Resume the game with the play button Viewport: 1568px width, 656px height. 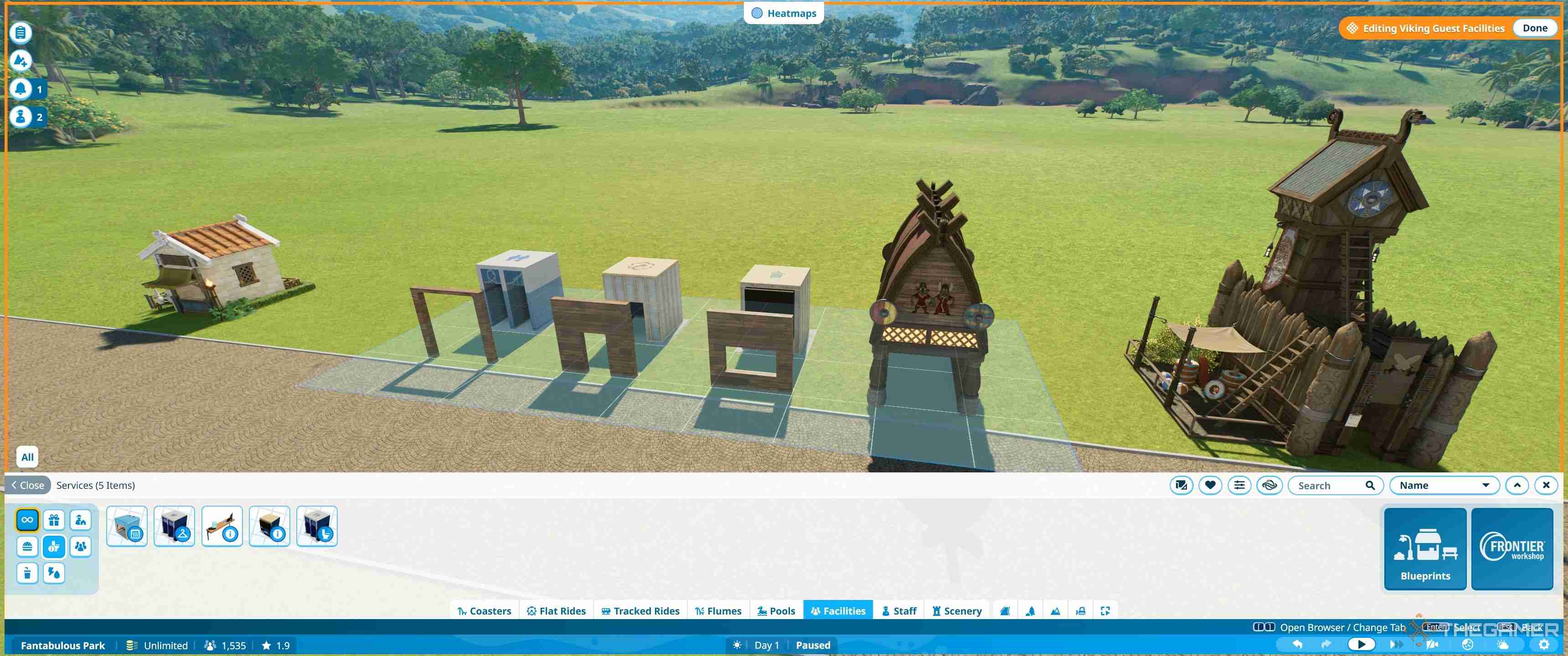[1361, 645]
